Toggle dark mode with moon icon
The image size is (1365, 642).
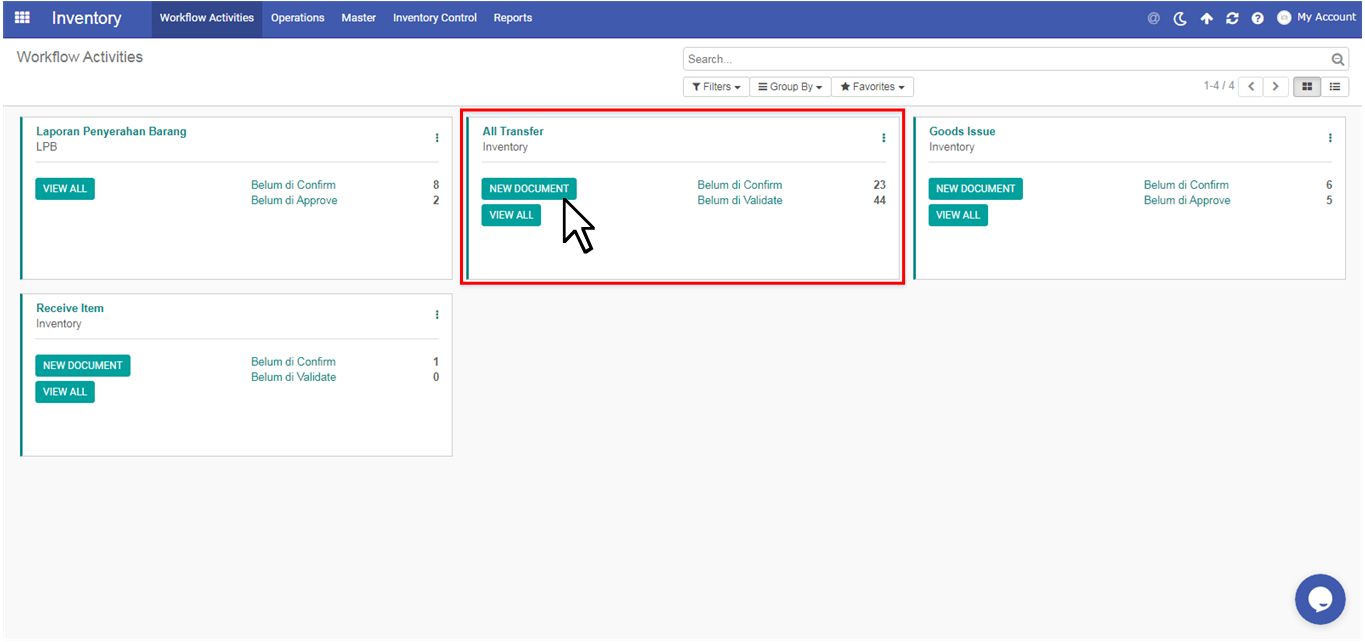point(1180,18)
